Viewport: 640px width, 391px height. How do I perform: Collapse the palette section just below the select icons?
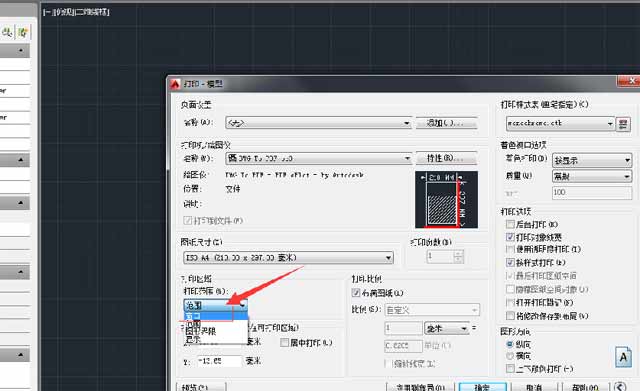tap(20, 51)
